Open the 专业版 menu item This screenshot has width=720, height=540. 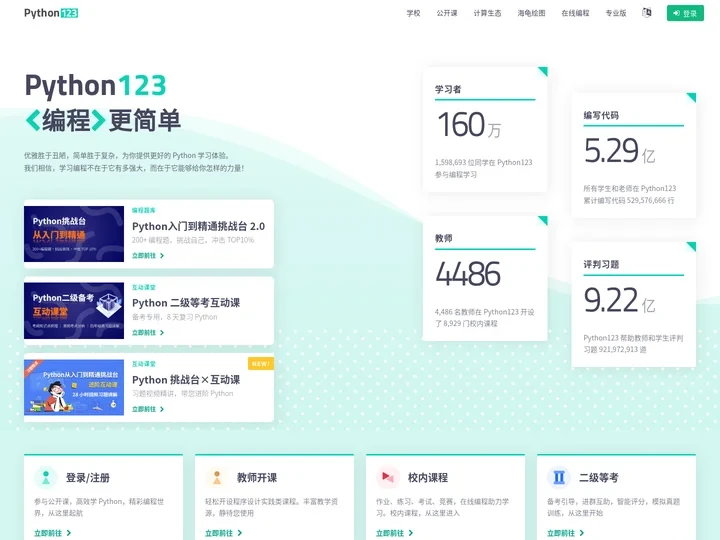[x=616, y=13]
